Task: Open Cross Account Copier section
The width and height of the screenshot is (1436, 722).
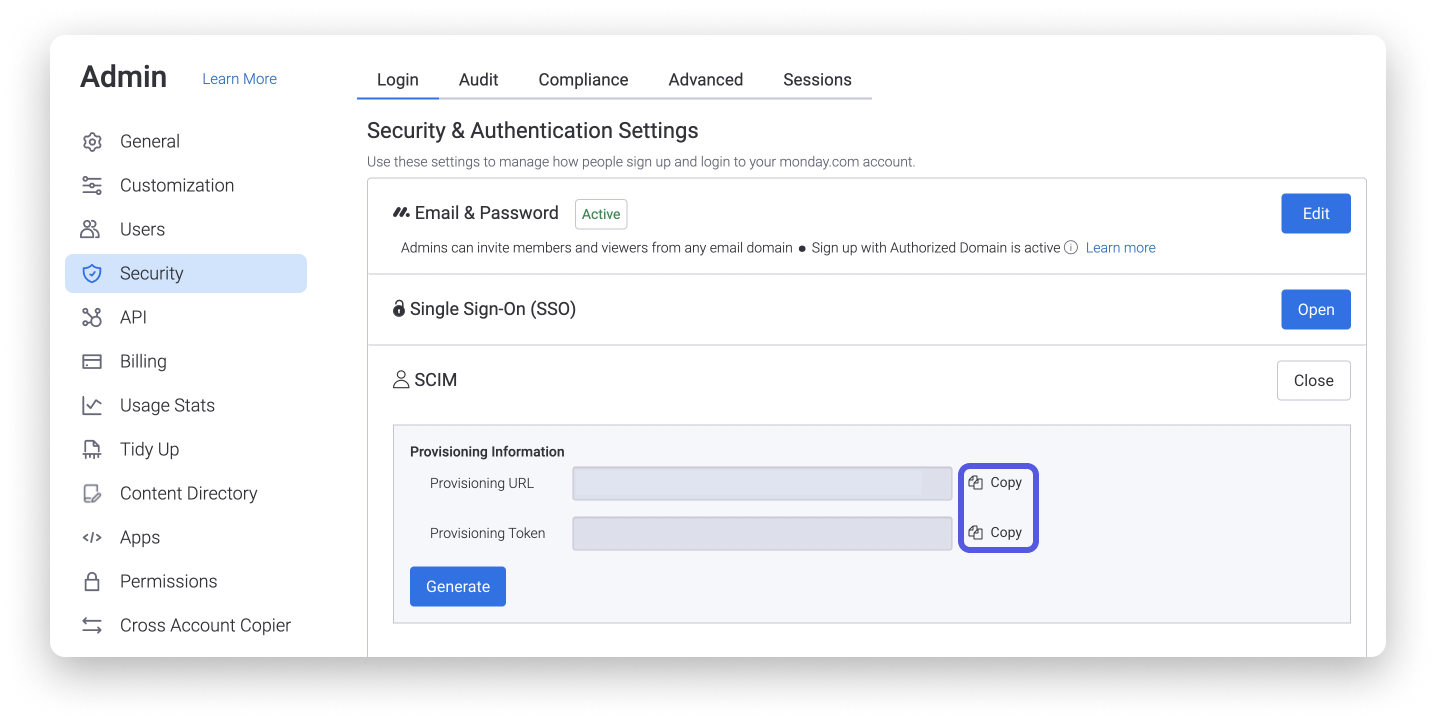Action: pos(204,625)
